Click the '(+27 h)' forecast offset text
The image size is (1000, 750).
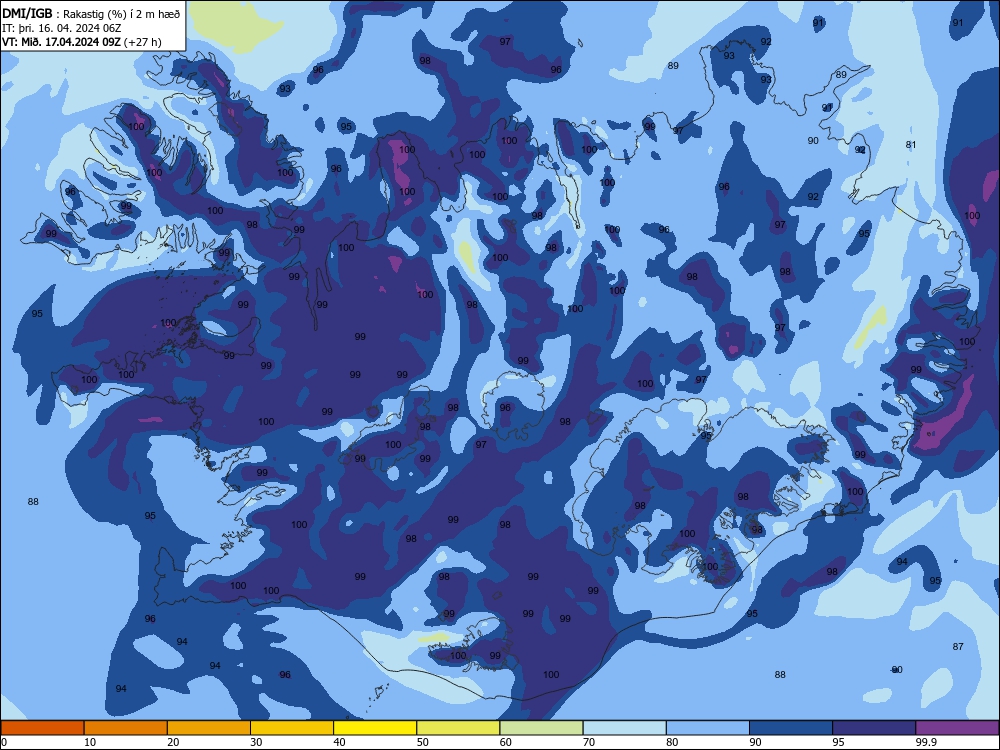[143, 42]
